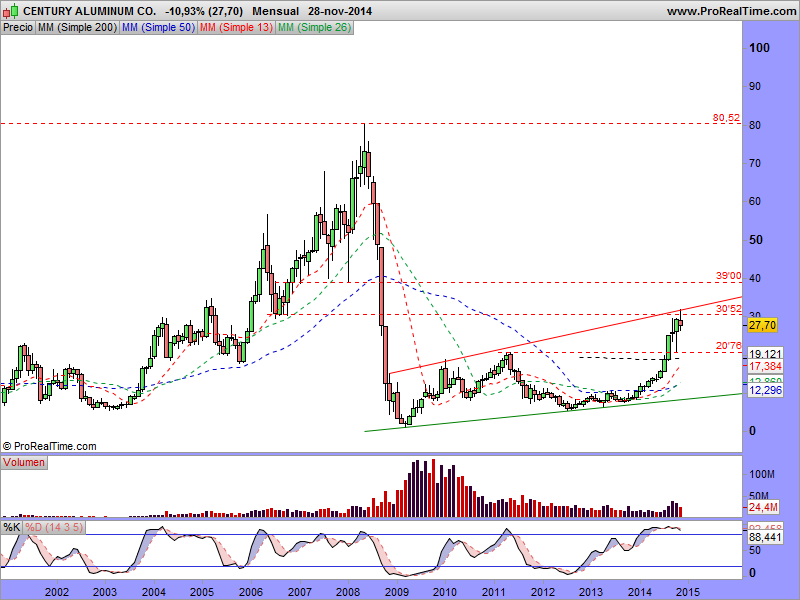Screen dimensions: 800x600
Task: Click the %K stochastic label
Action: 12,526
